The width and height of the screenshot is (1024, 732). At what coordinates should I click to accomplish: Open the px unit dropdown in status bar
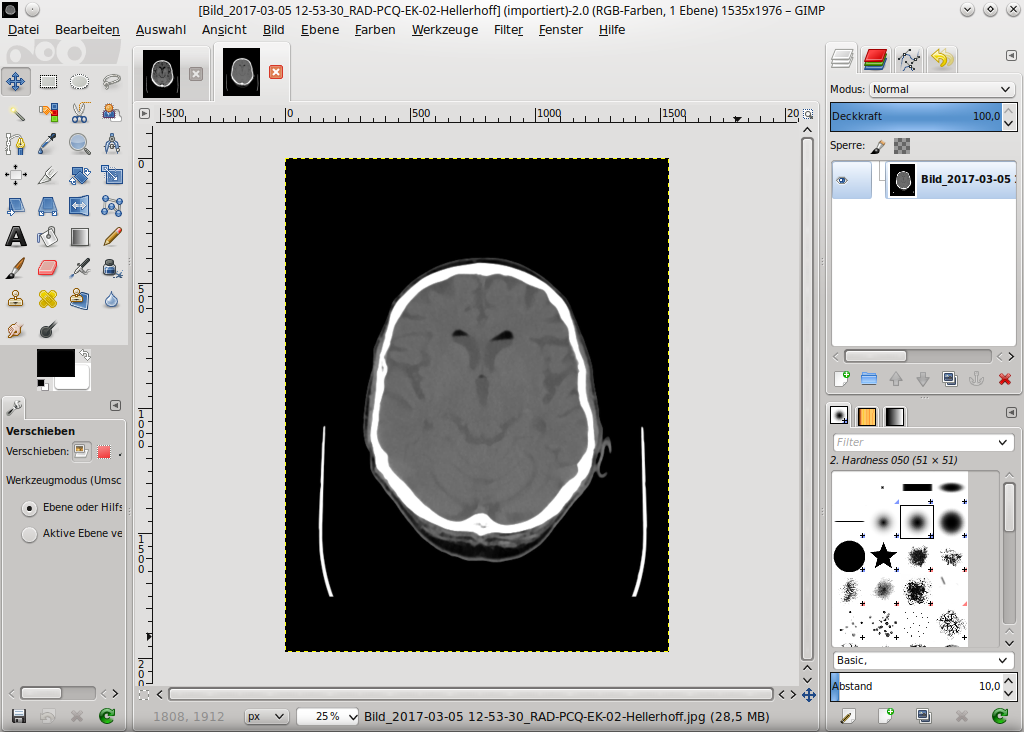[266, 716]
